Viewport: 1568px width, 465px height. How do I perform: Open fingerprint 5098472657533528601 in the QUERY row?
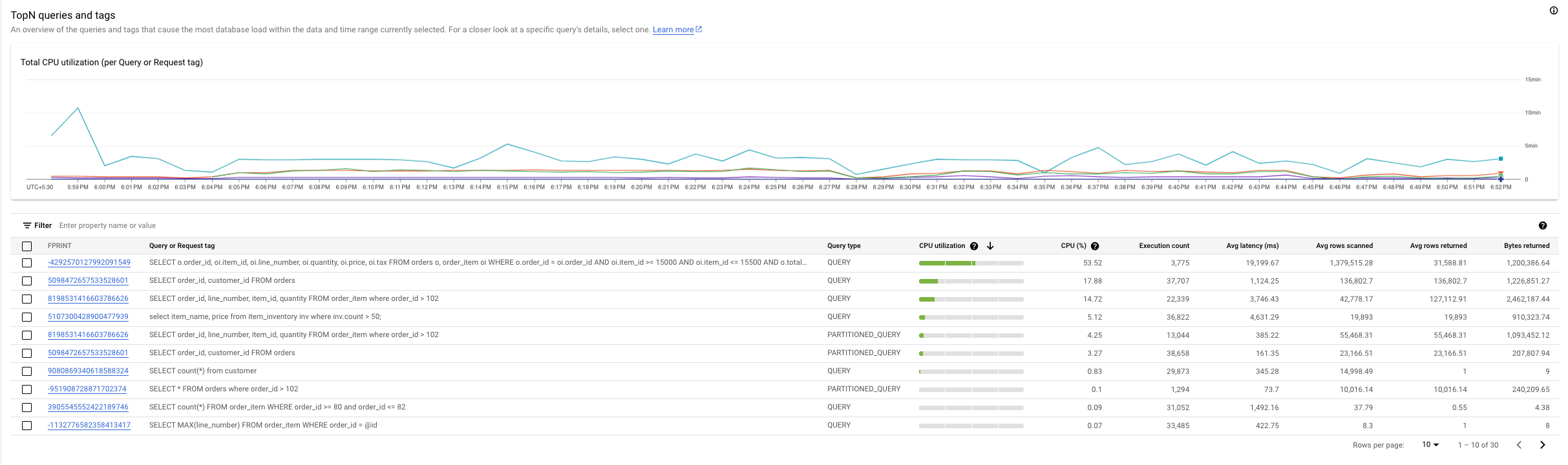[x=88, y=281]
